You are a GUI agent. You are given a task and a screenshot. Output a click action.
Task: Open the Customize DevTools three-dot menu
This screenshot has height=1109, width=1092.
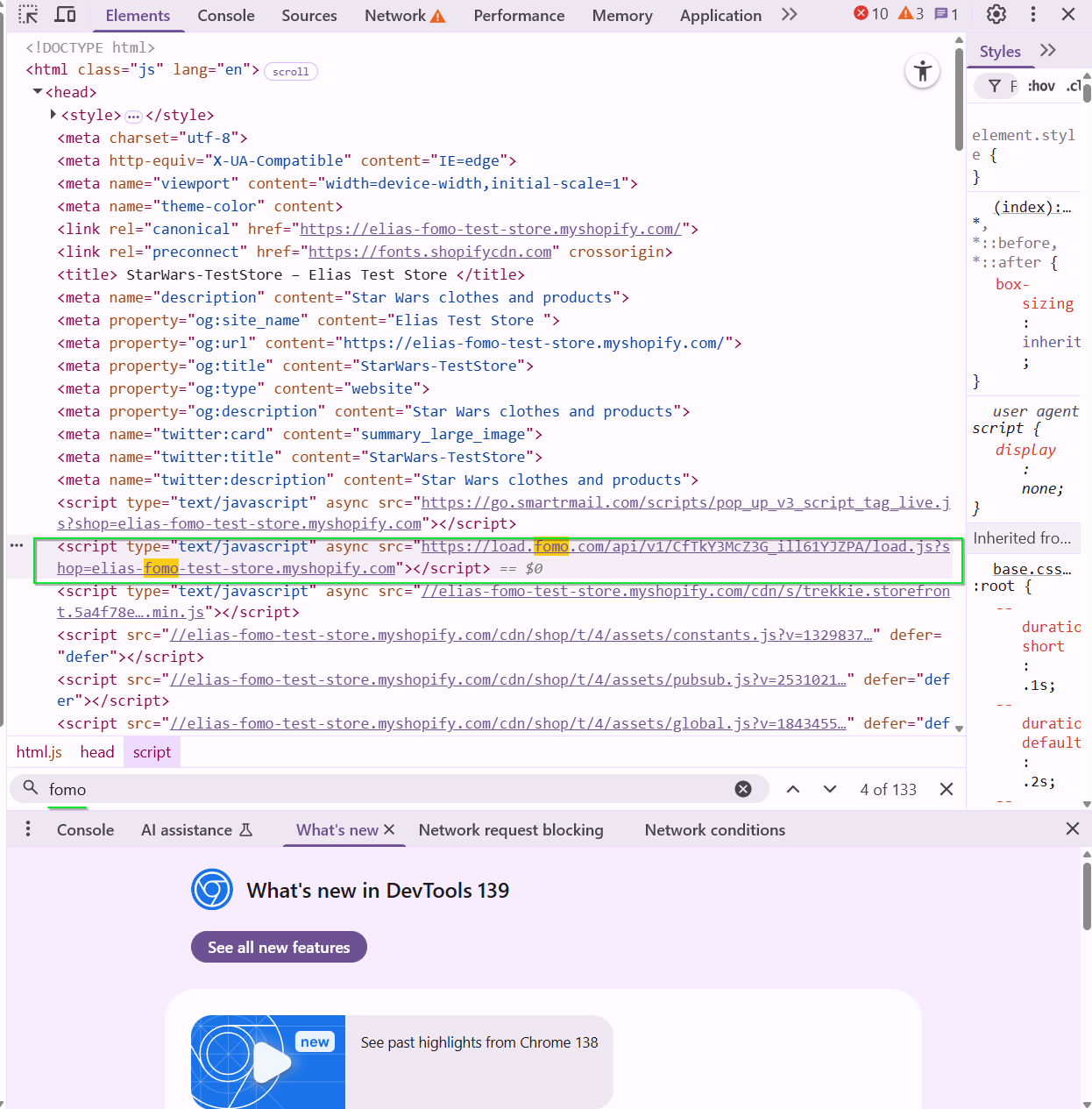point(1033,15)
